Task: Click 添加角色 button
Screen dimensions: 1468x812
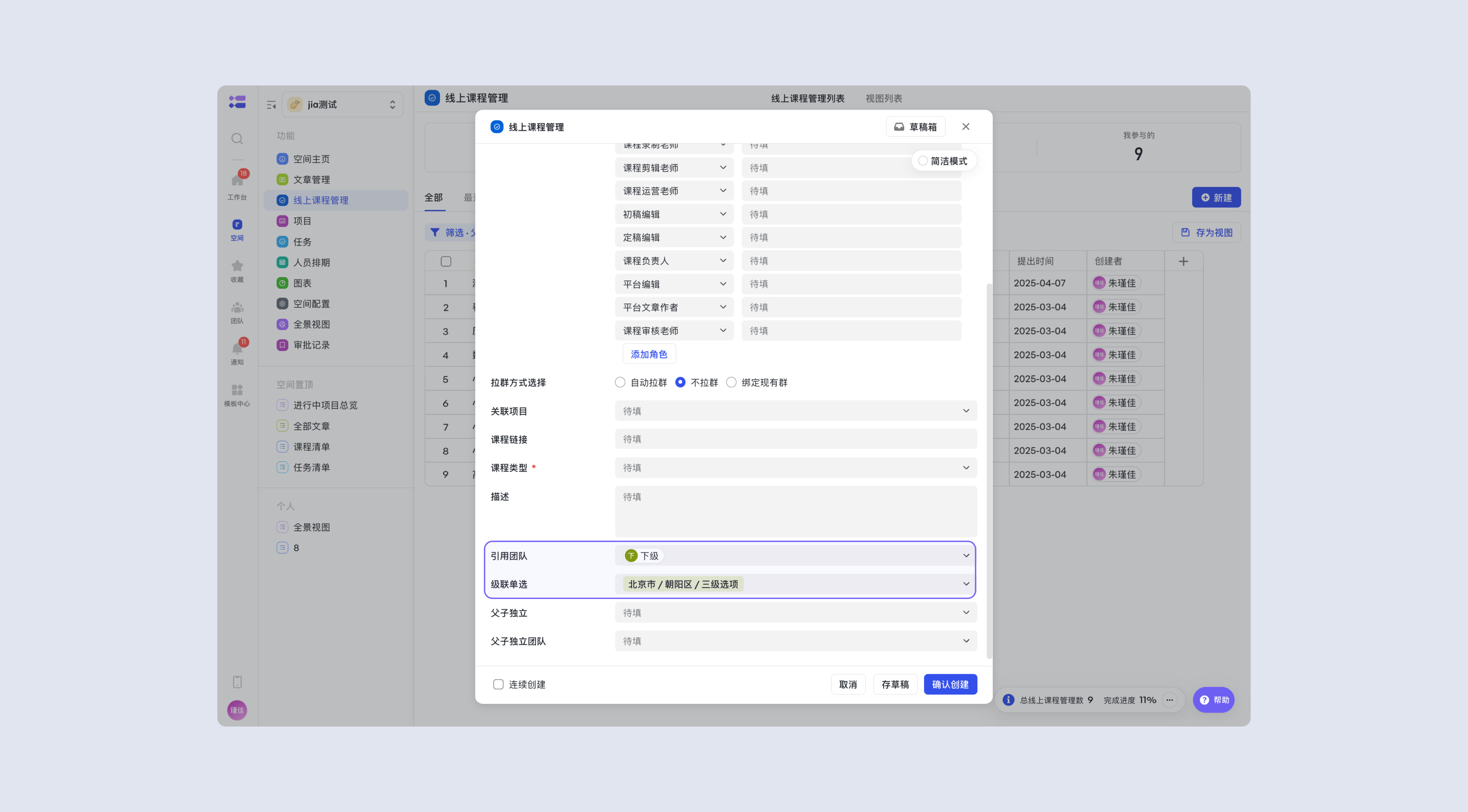Action: coord(648,354)
